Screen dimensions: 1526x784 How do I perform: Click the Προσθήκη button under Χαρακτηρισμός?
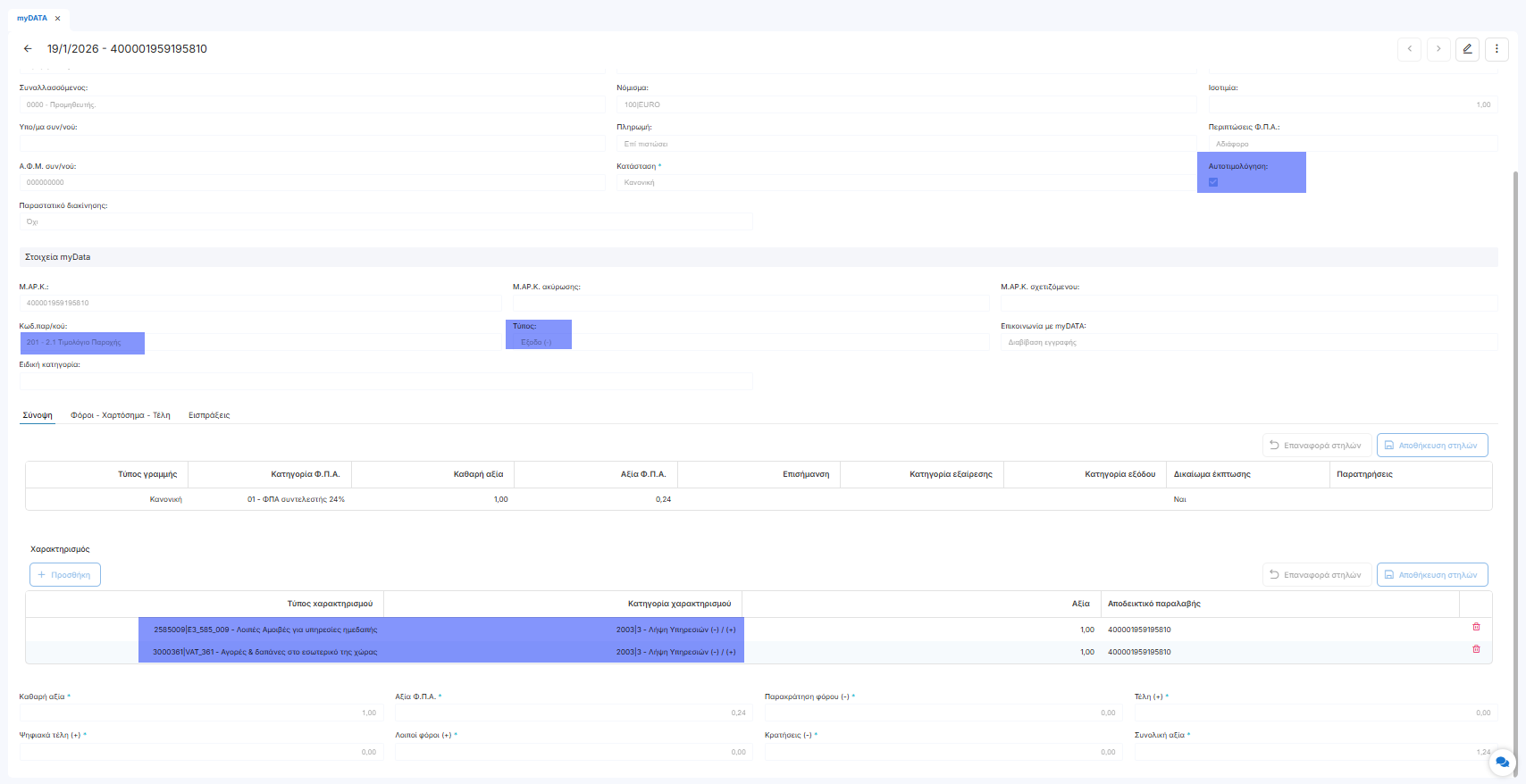coord(65,575)
